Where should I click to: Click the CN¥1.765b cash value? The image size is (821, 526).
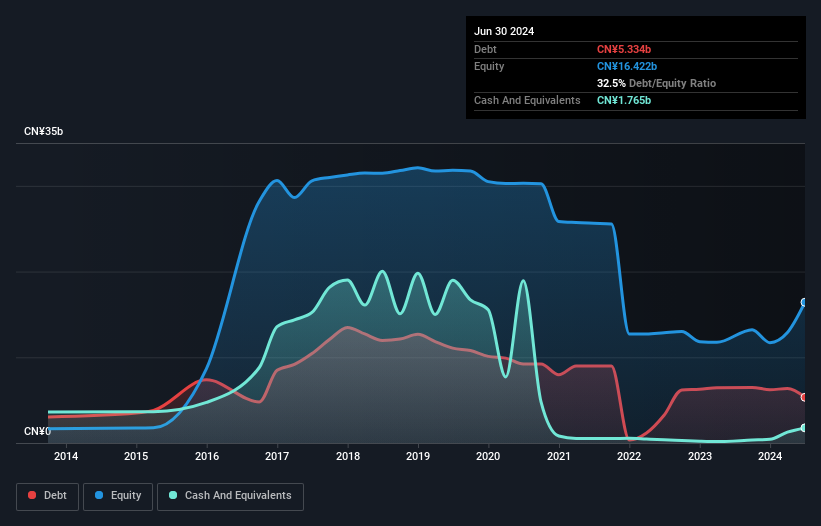[624, 100]
